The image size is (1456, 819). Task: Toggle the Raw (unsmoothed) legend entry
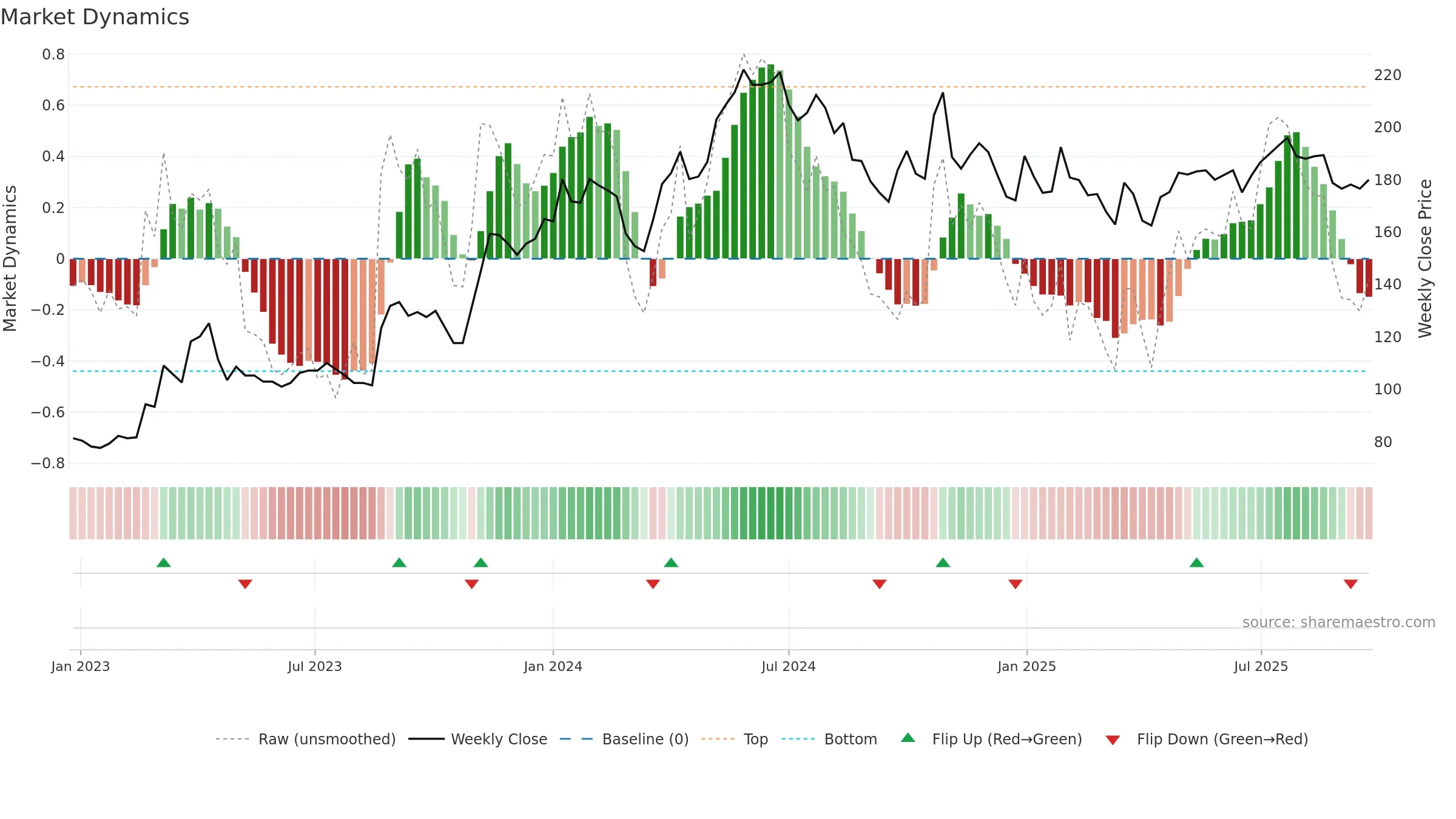coord(306,739)
